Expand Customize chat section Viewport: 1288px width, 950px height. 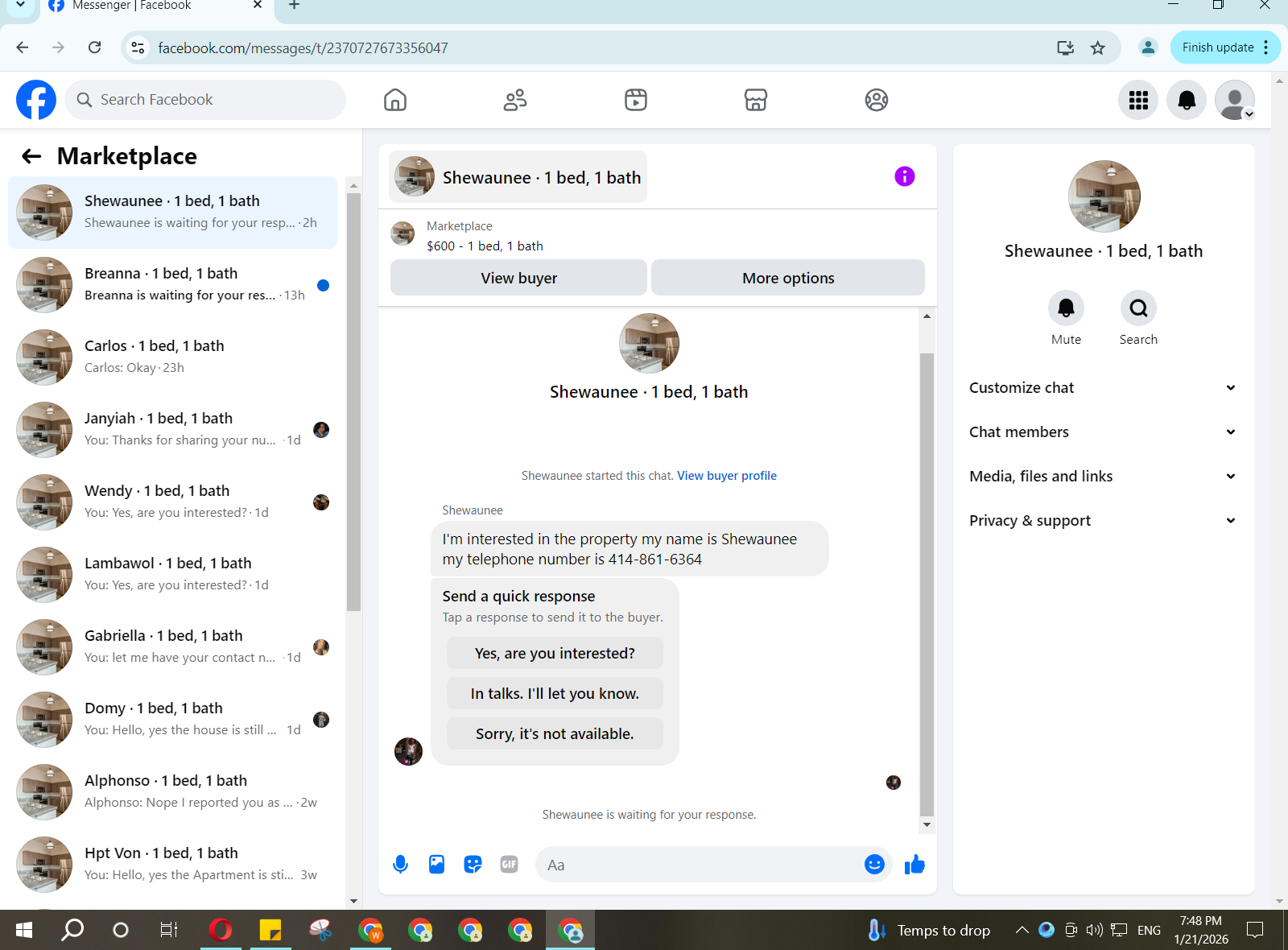click(x=1103, y=388)
